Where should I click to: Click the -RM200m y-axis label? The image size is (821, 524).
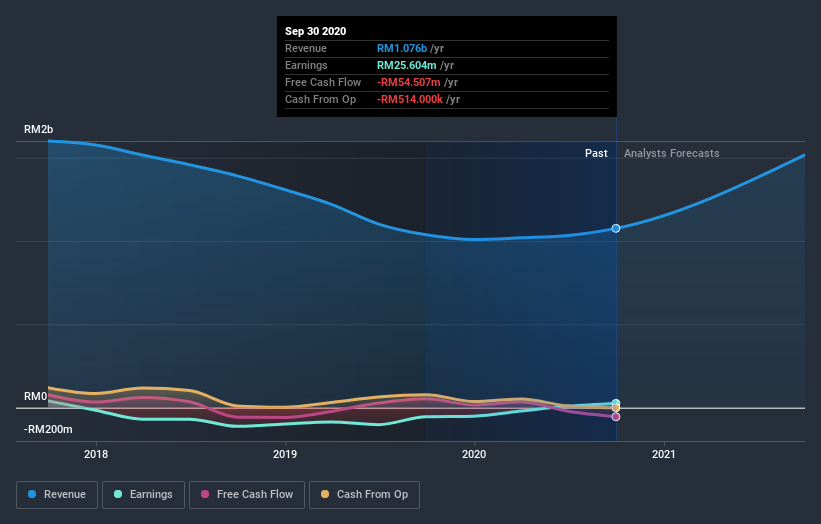(x=48, y=429)
